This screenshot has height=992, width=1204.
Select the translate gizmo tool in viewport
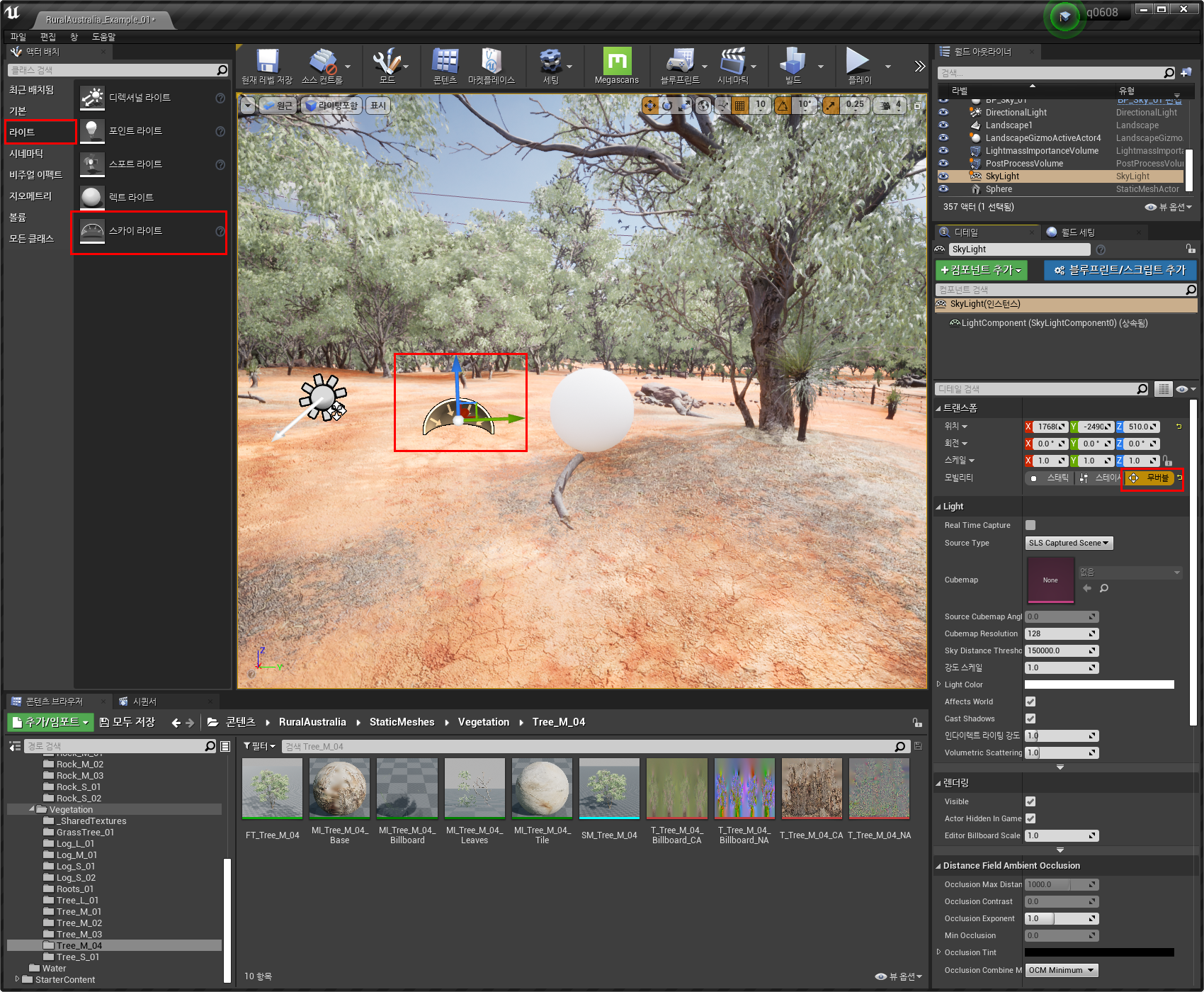[x=650, y=106]
